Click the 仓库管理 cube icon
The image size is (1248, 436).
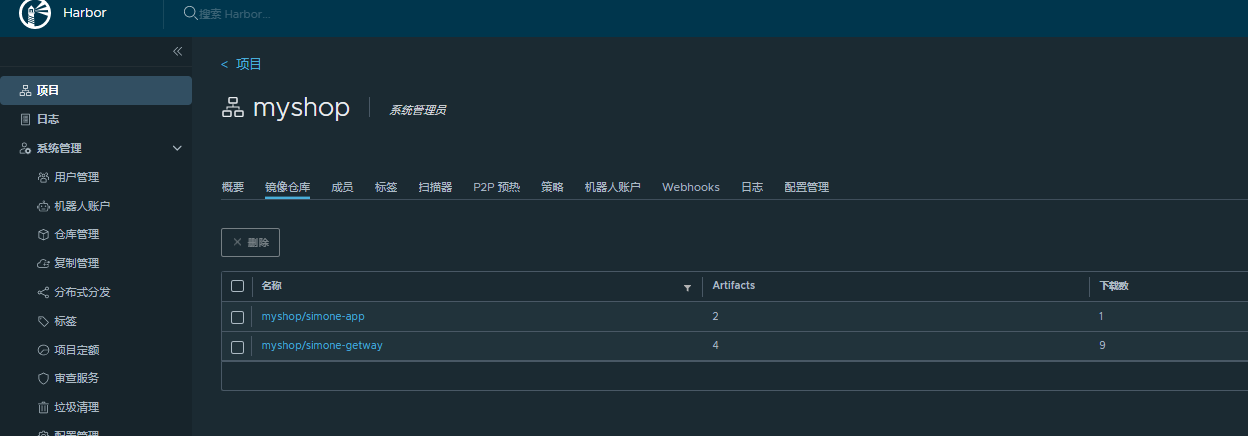pos(43,235)
